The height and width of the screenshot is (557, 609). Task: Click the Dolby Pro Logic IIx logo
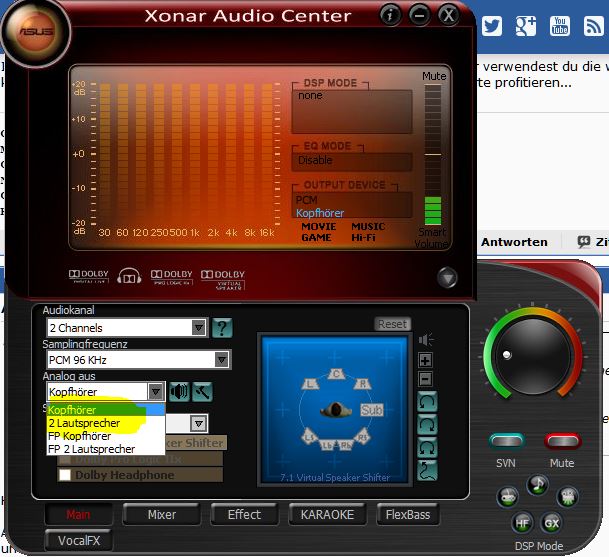coord(171,277)
